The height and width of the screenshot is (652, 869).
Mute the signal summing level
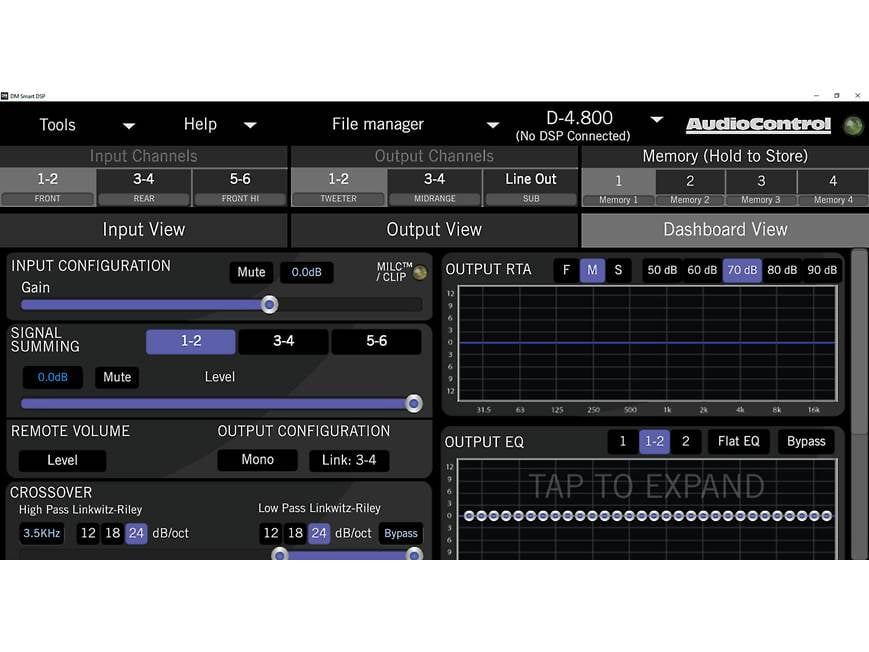[117, 378]
